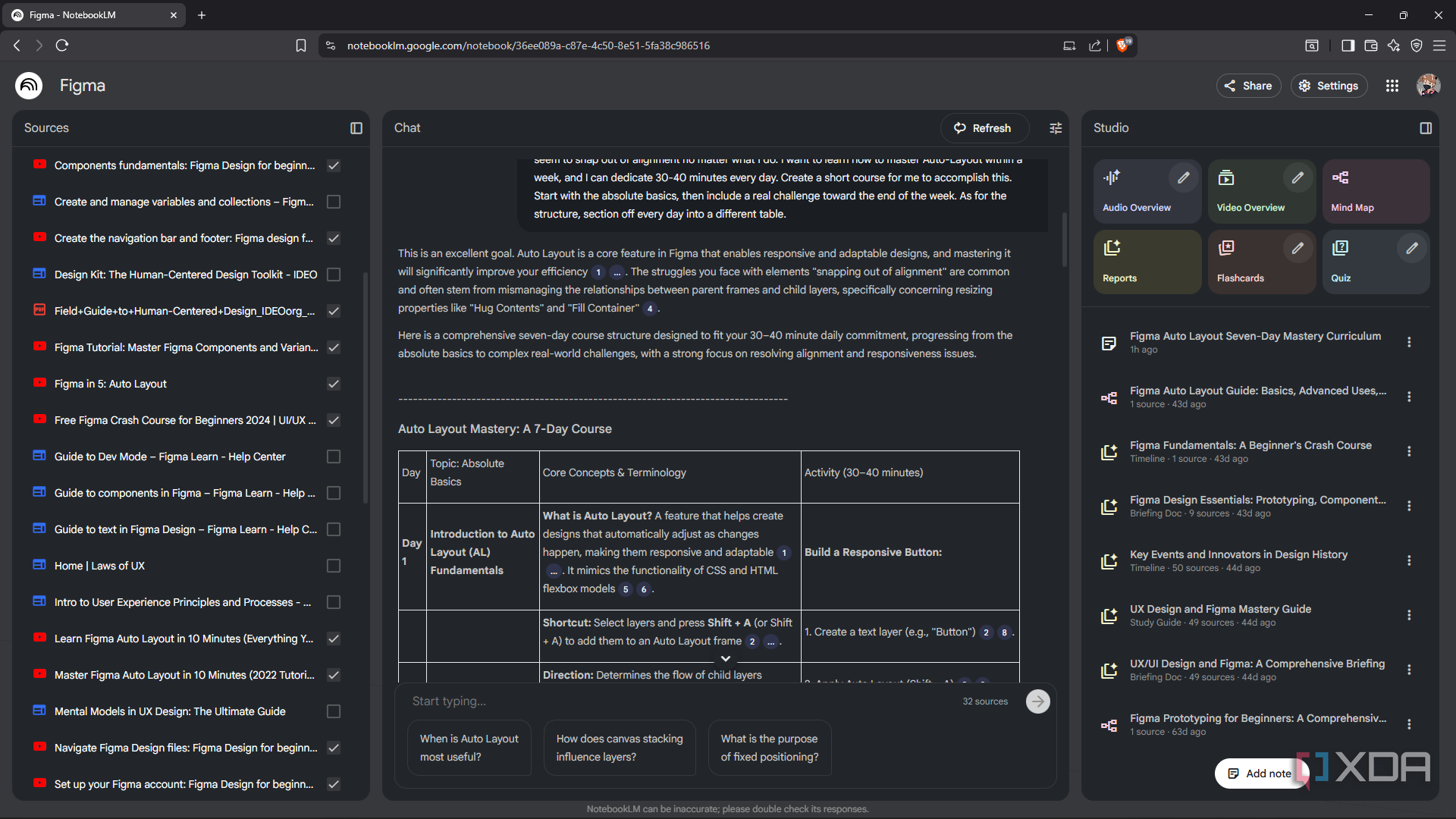Ask 'What is the purpose of fixed positioning?'
This screenshot has width=1456, height=819.
pyautogui.click(x=770, y=748)
